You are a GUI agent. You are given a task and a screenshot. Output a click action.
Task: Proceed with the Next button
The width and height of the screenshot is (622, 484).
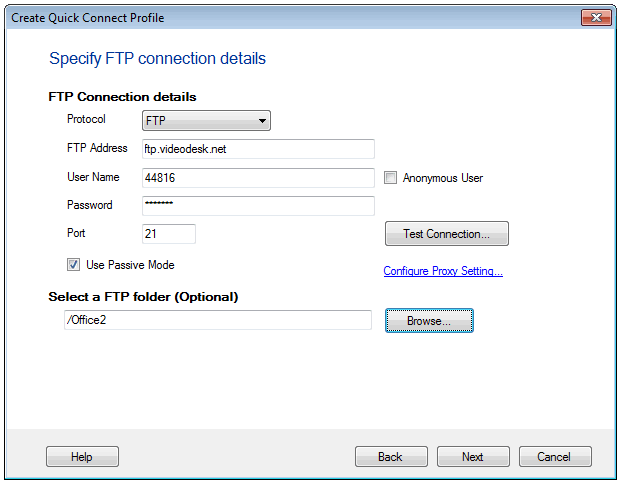tap(473, 456)
